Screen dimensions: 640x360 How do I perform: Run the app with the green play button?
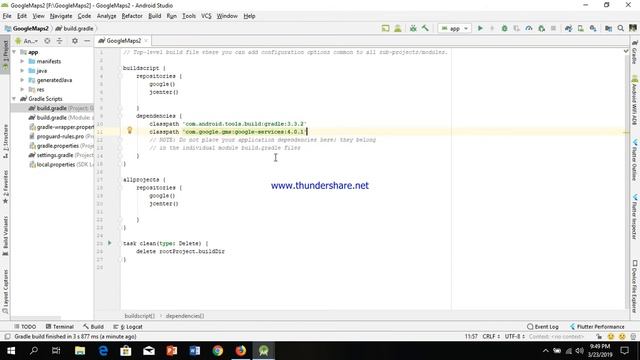point(480,28)
